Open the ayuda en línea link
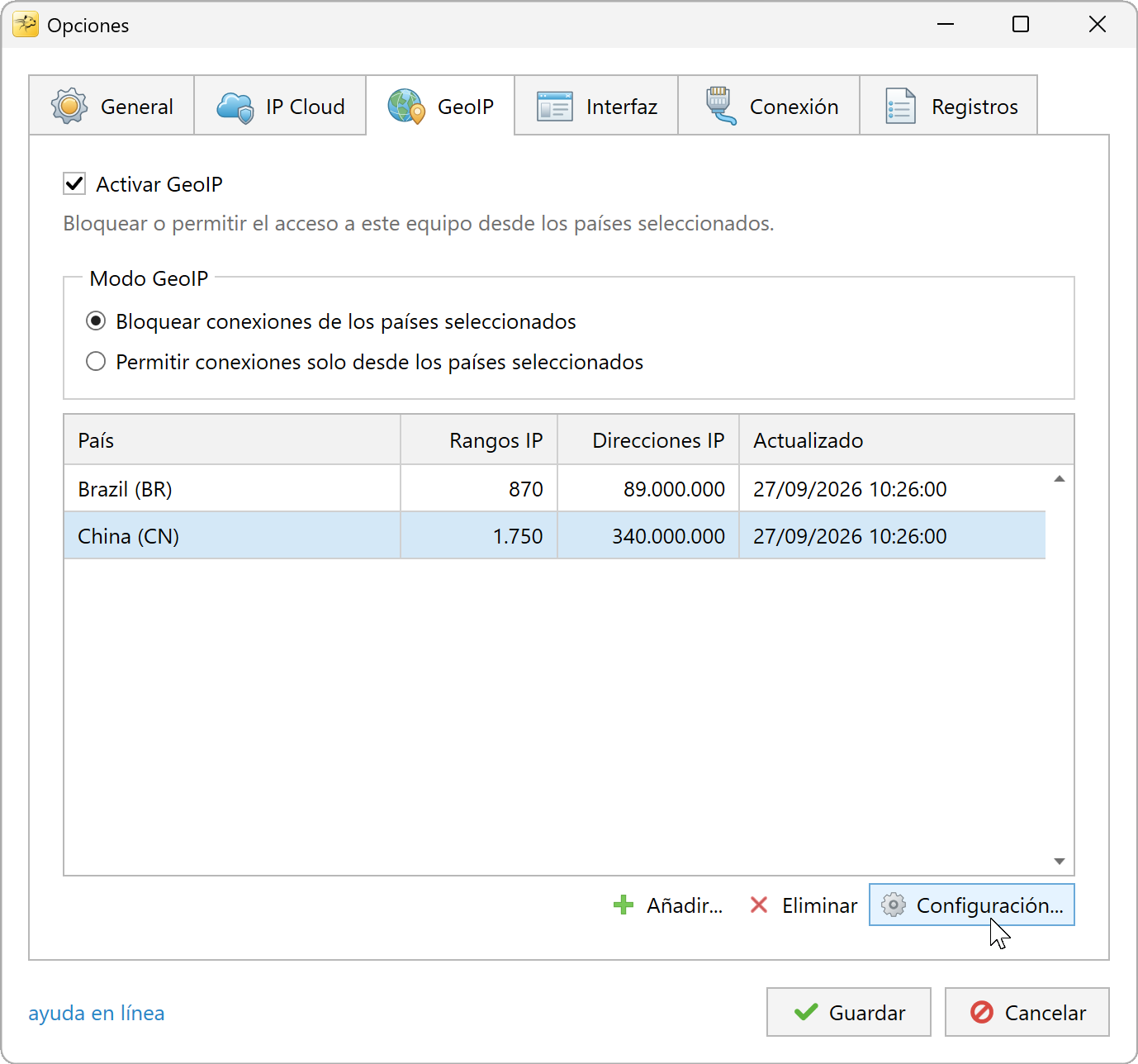The height and width of the screenshot is (1064, 1138). pyautogui.click(x=97, y=1013)
